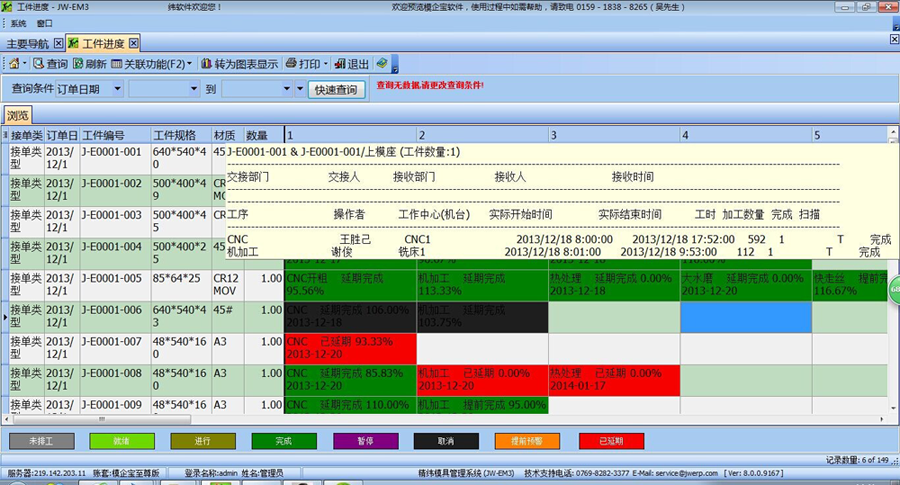Click the application icon in the title bar
The image size is (900, 485).
tap(7, 7)
